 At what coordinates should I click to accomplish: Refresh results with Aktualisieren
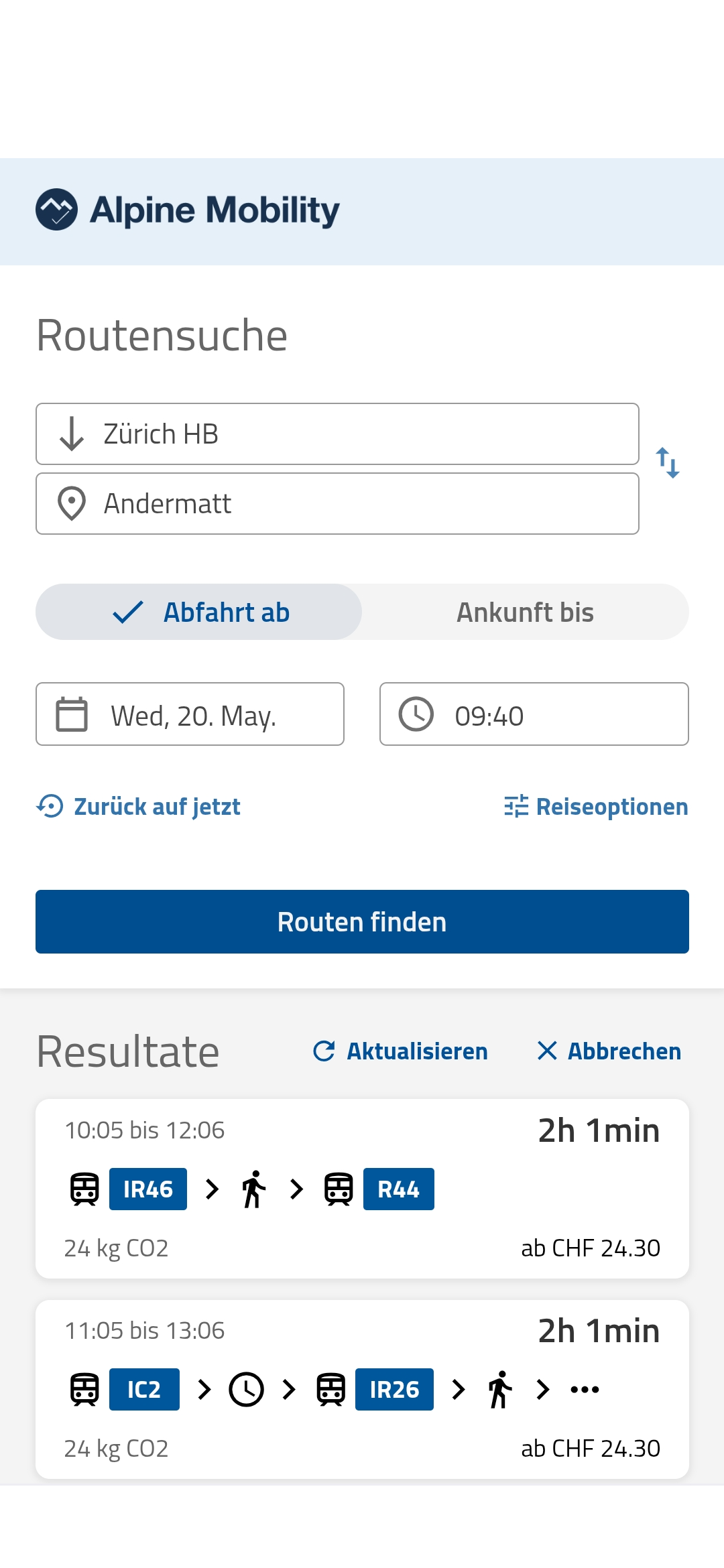tap(400, 1051)
